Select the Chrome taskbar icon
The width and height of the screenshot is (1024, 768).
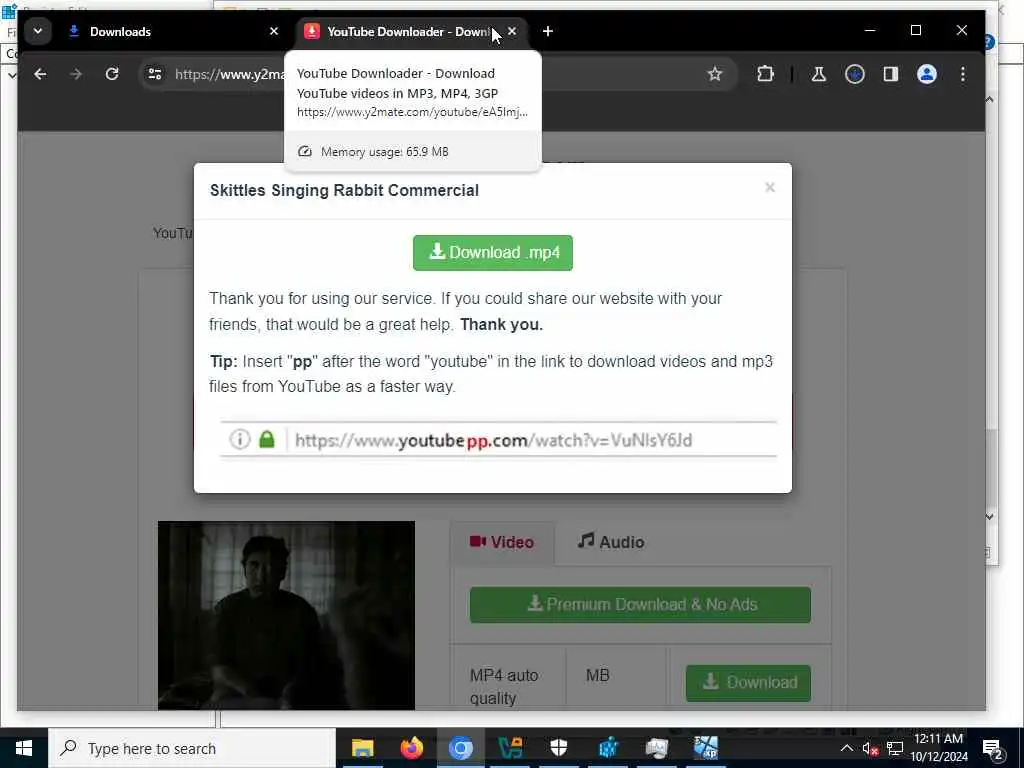coord(460,748)
